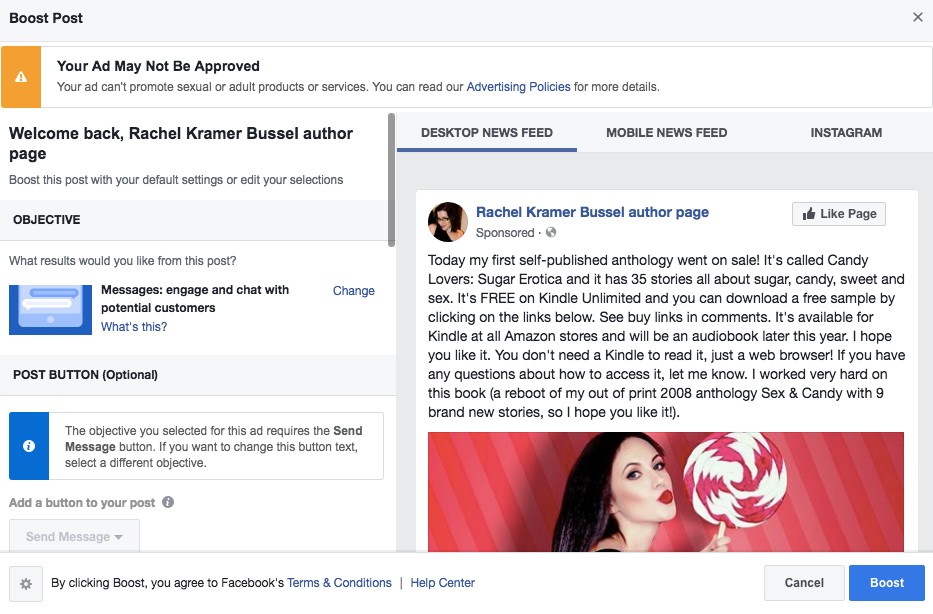Switch to Mobile News Feed tab
933x614 pixels.
pos(666,133)
